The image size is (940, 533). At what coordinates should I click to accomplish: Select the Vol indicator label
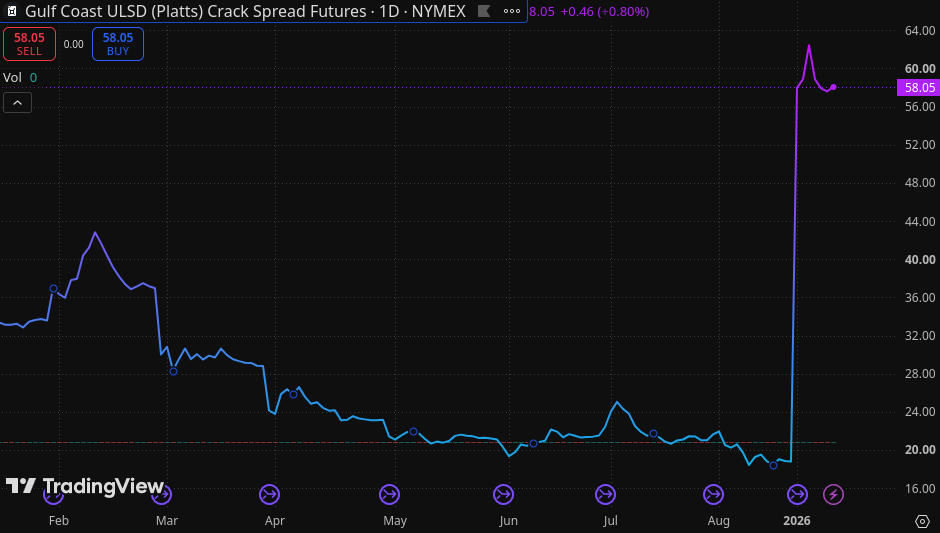pos(12,77)
